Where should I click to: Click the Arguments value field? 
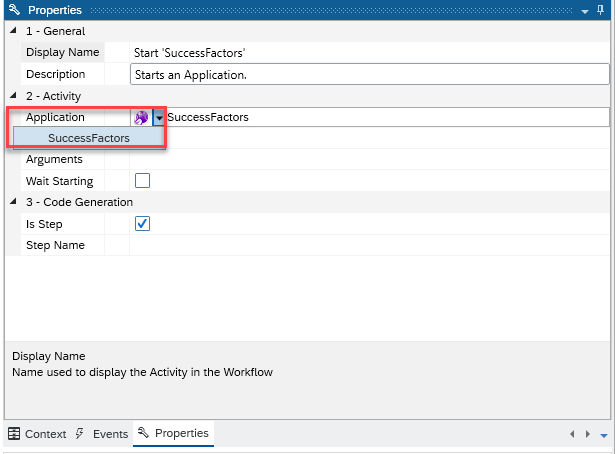point(369,159)
